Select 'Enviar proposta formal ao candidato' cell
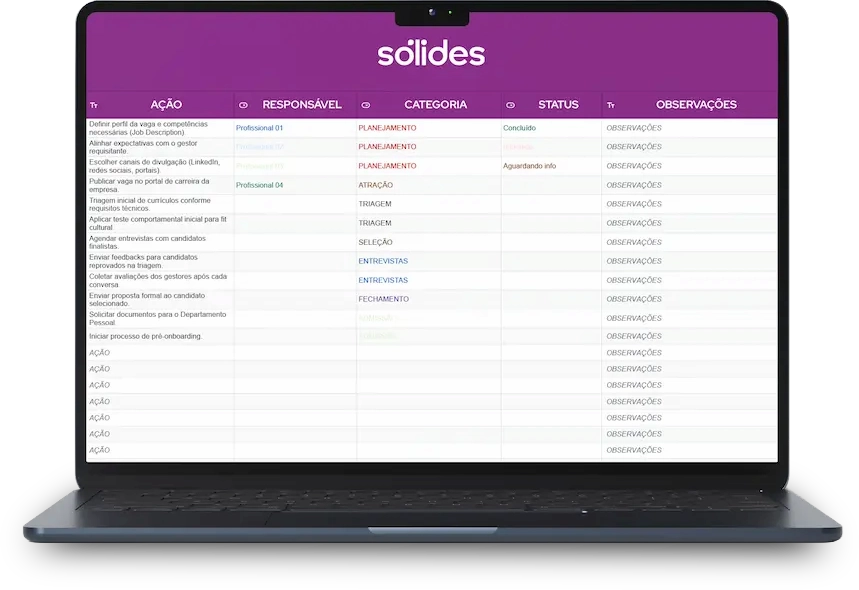Image resolution: width=859 pixels, height=590 pixels. [x=160, y=299]
